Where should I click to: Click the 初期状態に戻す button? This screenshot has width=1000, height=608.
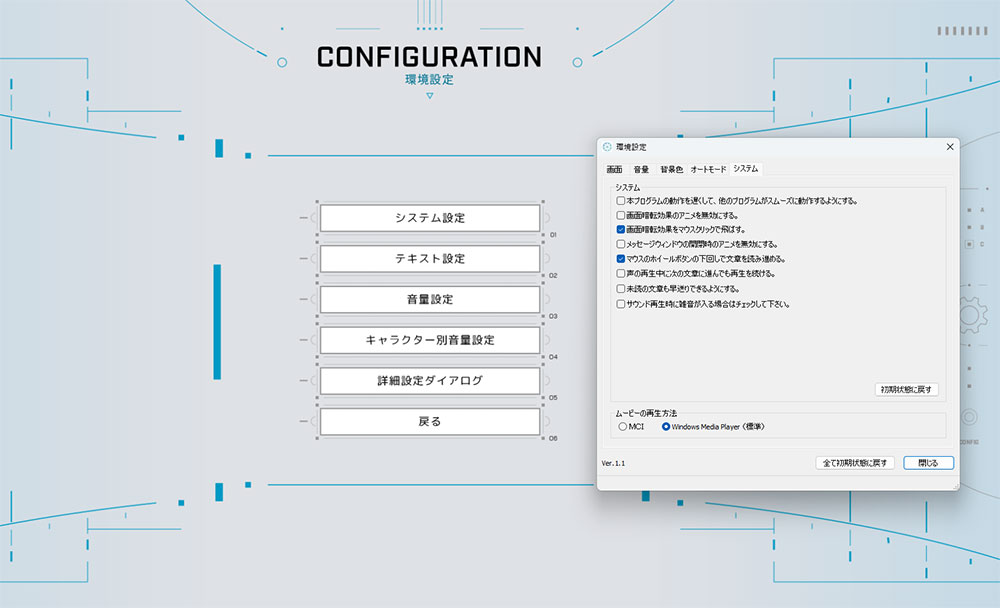(905, 389)
